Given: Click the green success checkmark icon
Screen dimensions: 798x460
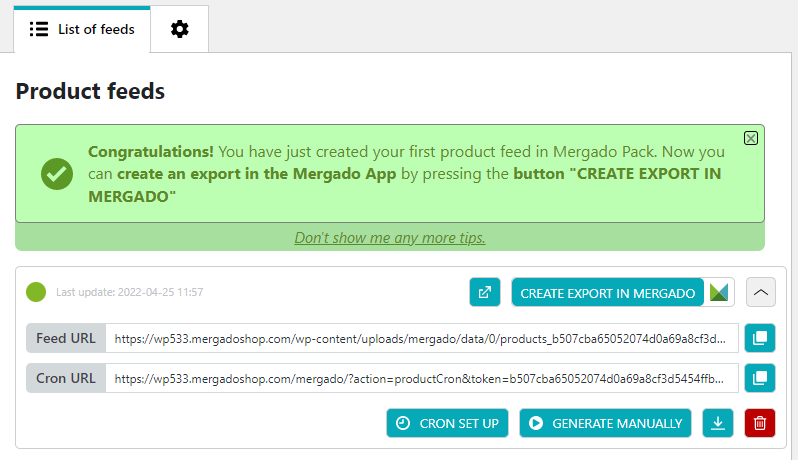Looking at the screenshot, I should tap(57, 173).
